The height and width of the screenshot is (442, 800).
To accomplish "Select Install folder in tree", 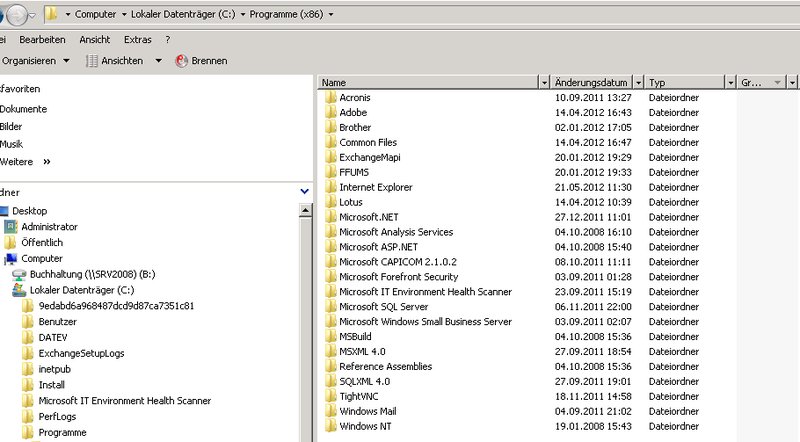I will click(x=52, y=385).
